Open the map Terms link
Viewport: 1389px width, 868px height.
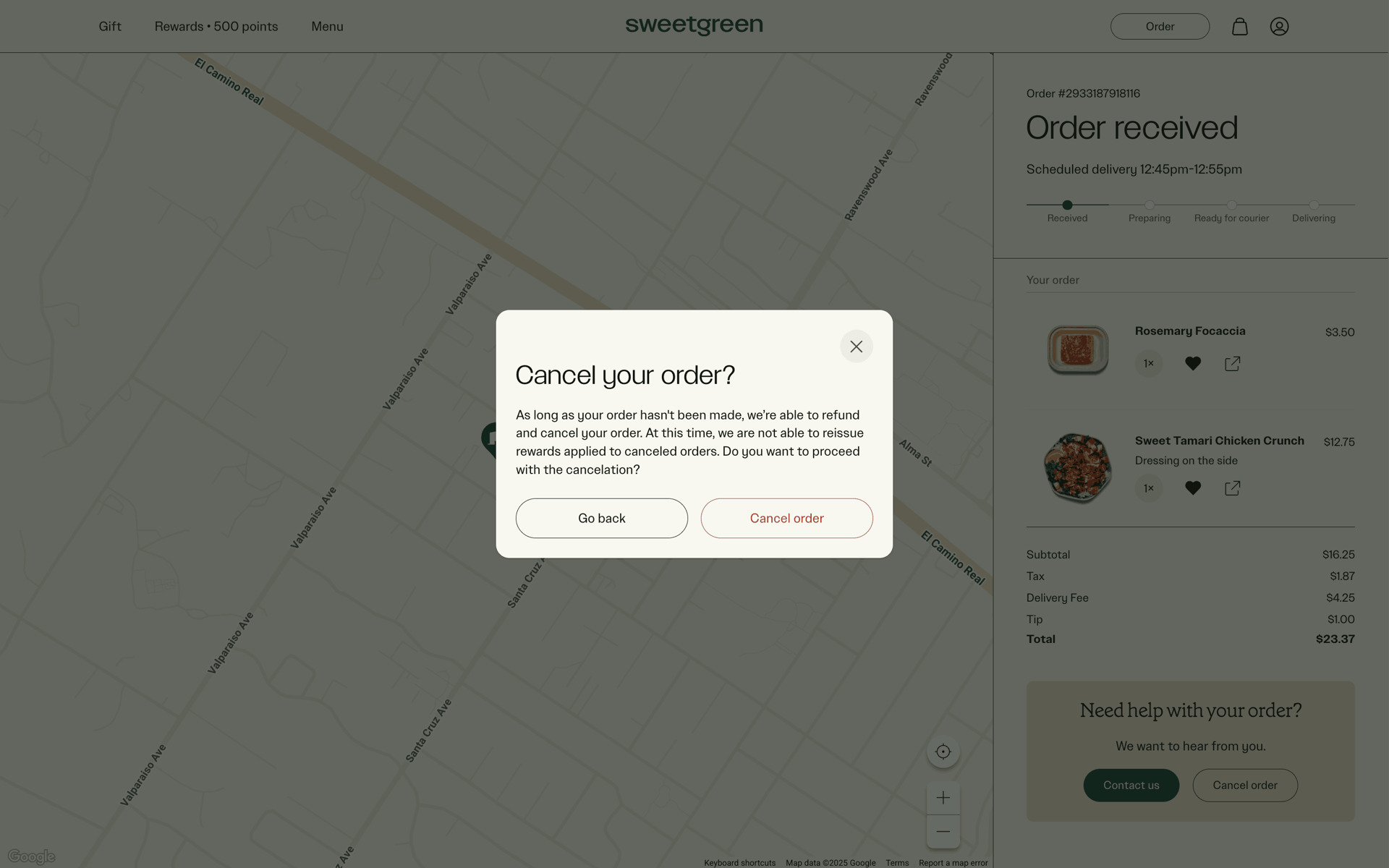pyautogui.click(x=897, y=863)
